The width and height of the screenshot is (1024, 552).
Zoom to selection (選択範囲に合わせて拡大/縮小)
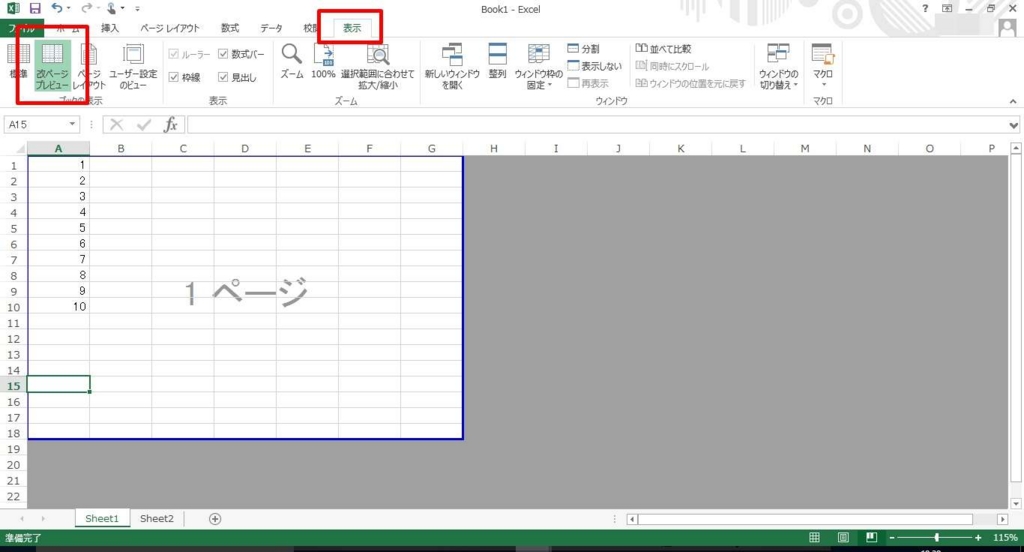[x=377, y=65]
